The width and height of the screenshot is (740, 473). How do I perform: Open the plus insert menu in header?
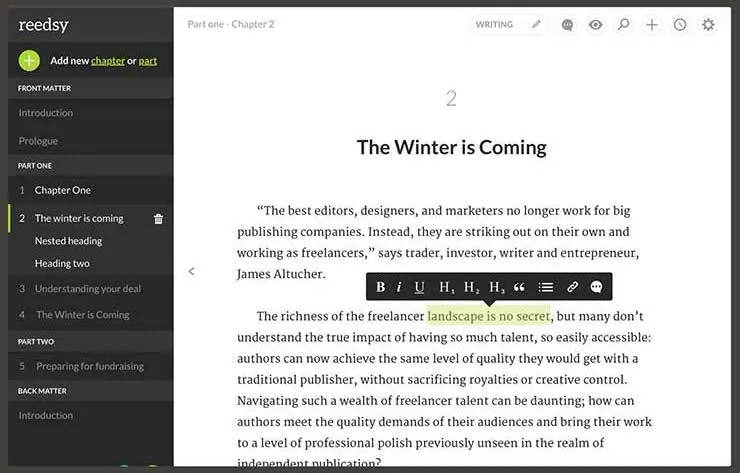coord(652,25)
